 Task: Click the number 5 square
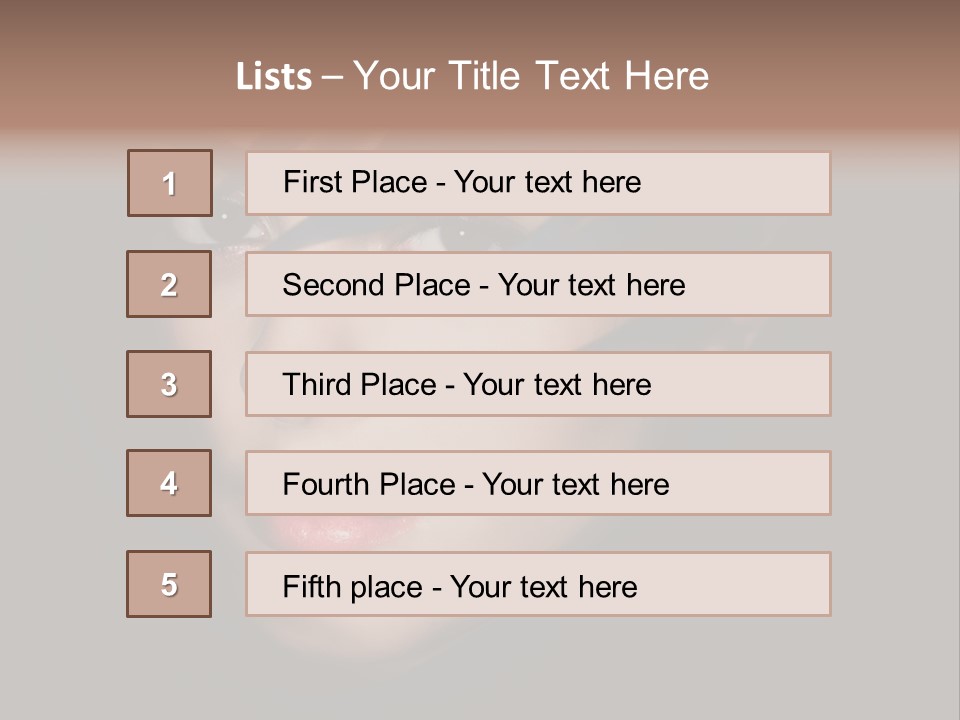pyautogui.click(x=169, y=584)
